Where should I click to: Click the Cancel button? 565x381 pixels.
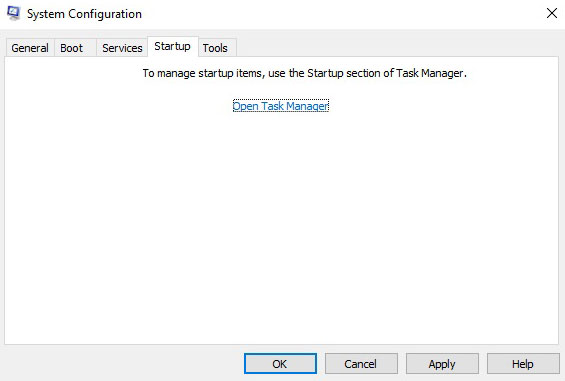coord(361,364)
